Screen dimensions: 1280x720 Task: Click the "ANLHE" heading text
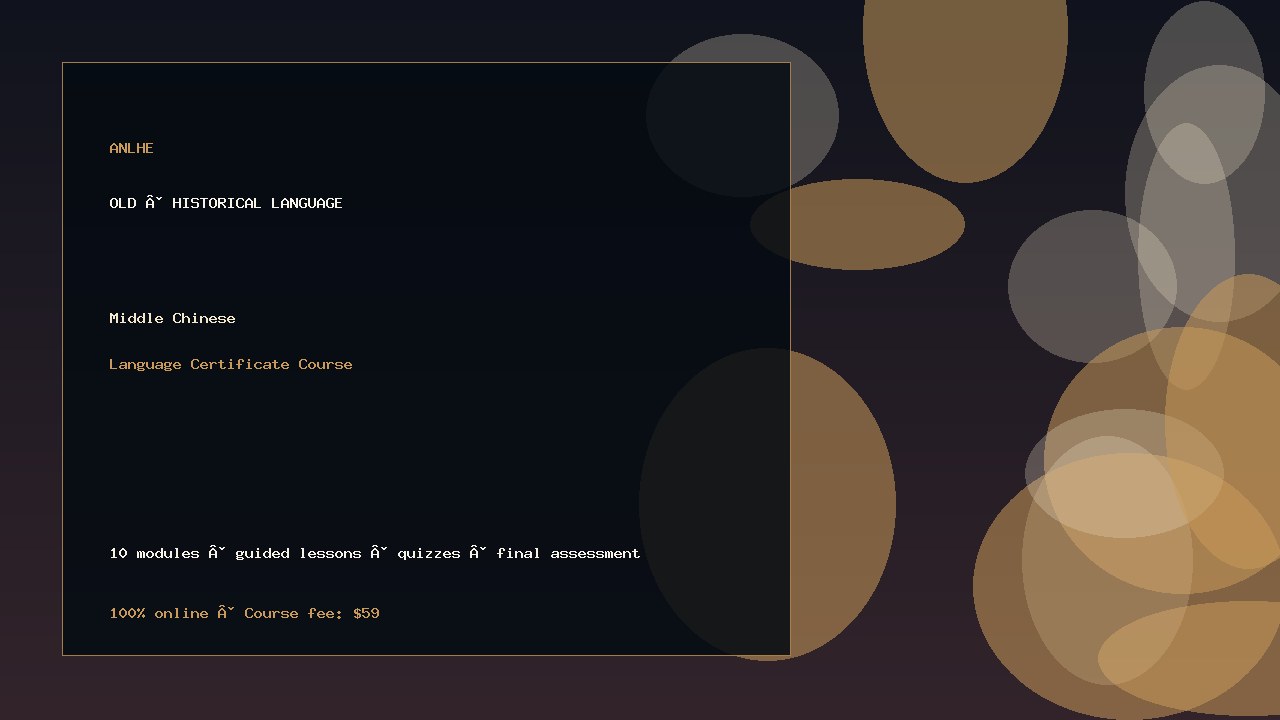[131, 148]
